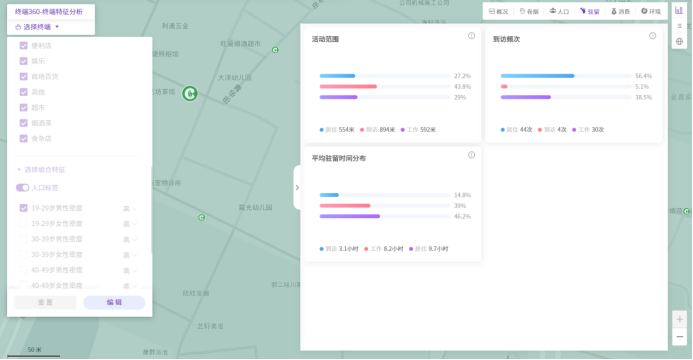Uncheck the 烟酒茶 checkbox
The height and width of the screenshot is (360, 693).
[x=23, y=123]
